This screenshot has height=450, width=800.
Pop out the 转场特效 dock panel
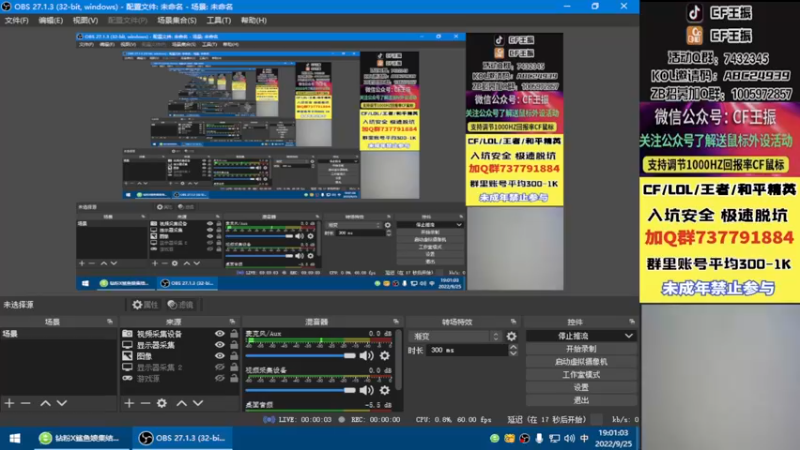[513, 321]
